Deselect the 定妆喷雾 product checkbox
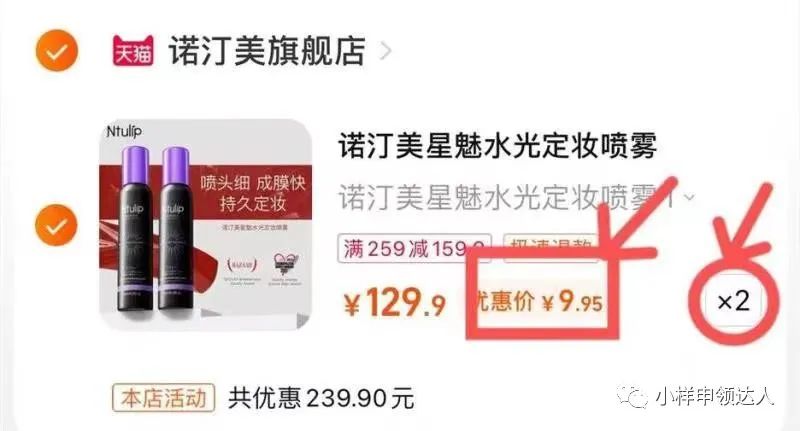 (56, 225)
